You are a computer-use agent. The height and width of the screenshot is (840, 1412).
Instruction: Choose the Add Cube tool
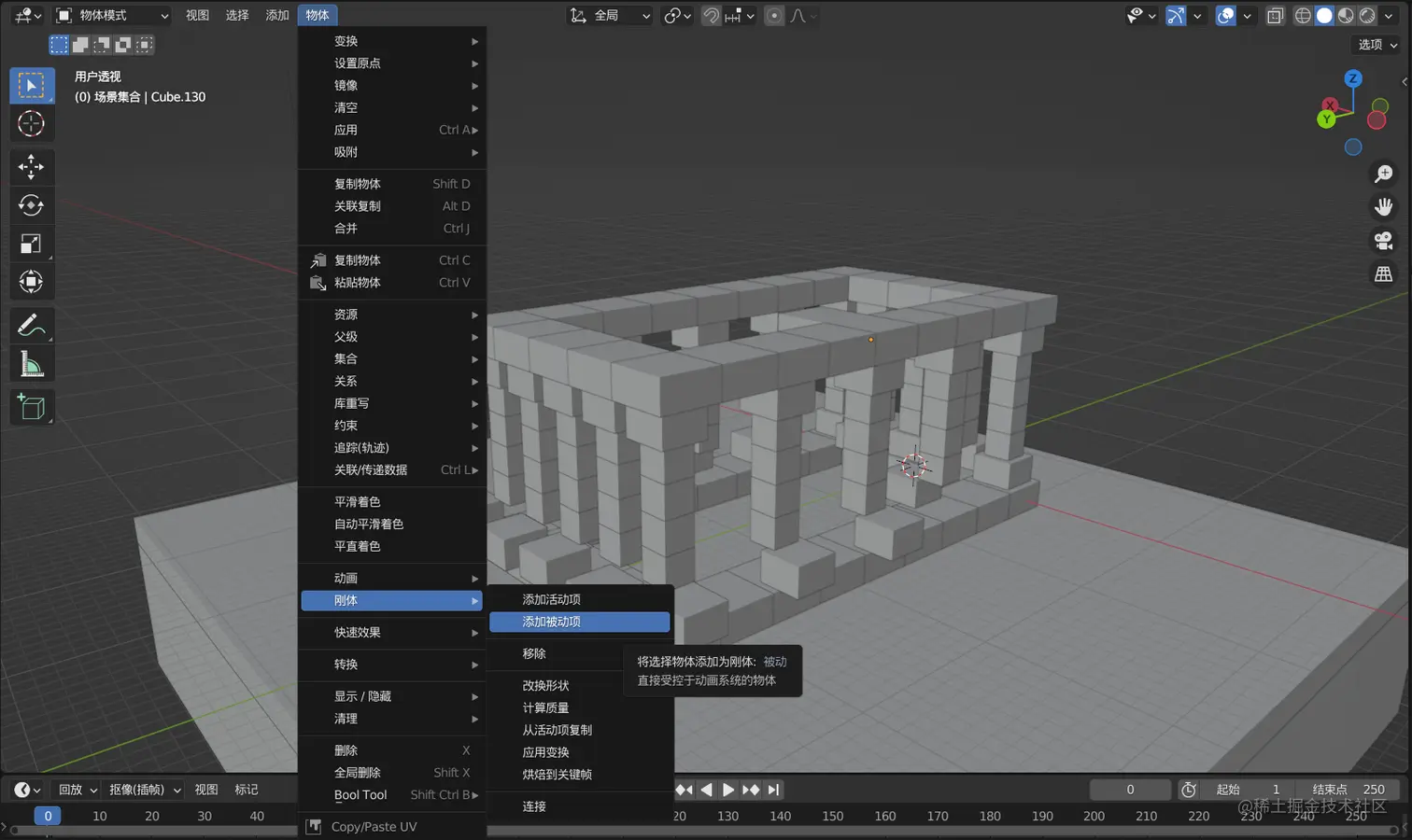coord(32,406)
